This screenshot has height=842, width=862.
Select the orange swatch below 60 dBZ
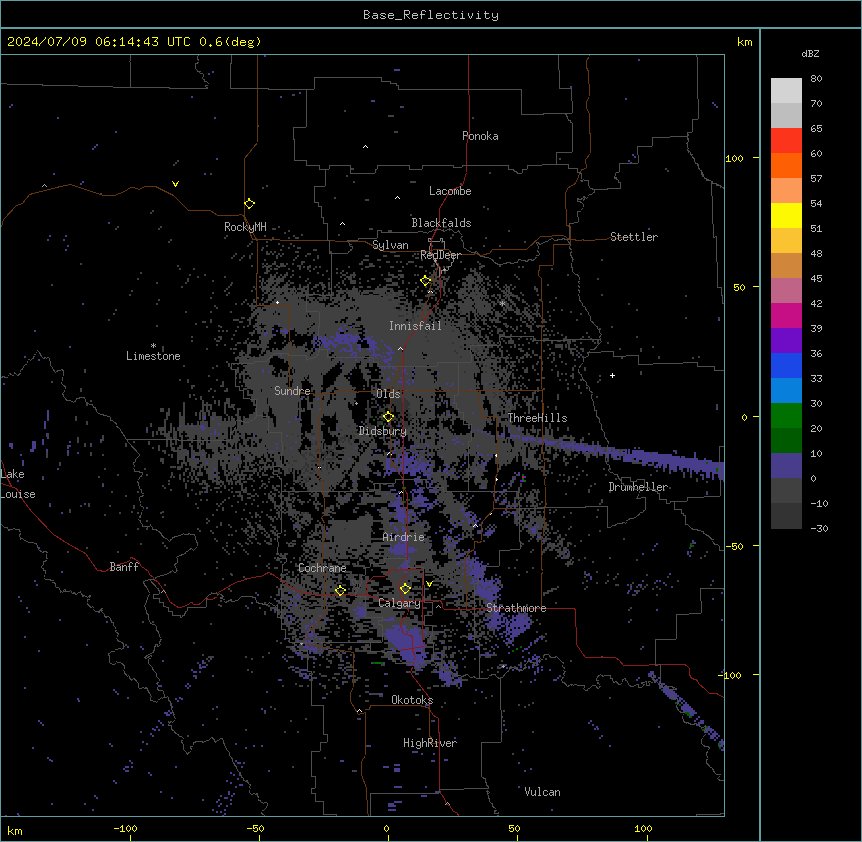(x=786, y=166)
